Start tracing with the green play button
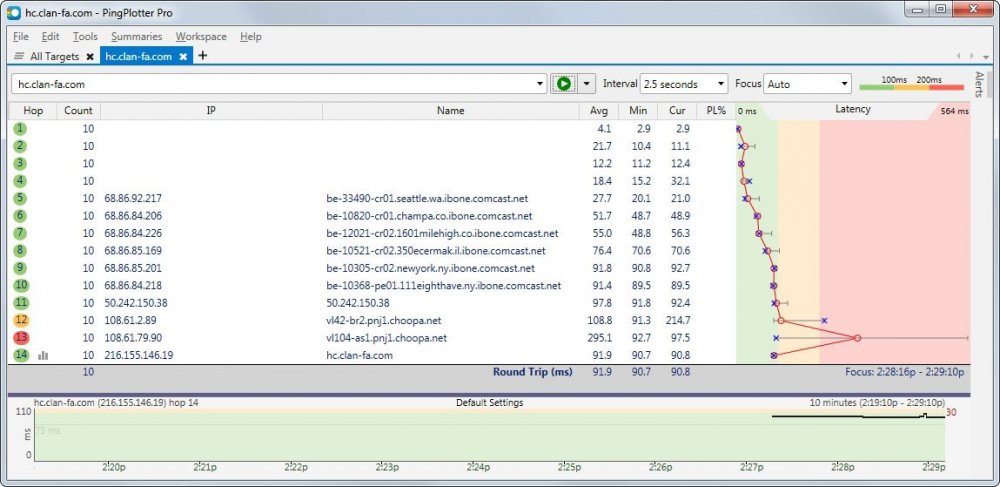This screenshot has width=1000, height=487. pos(564,84)
